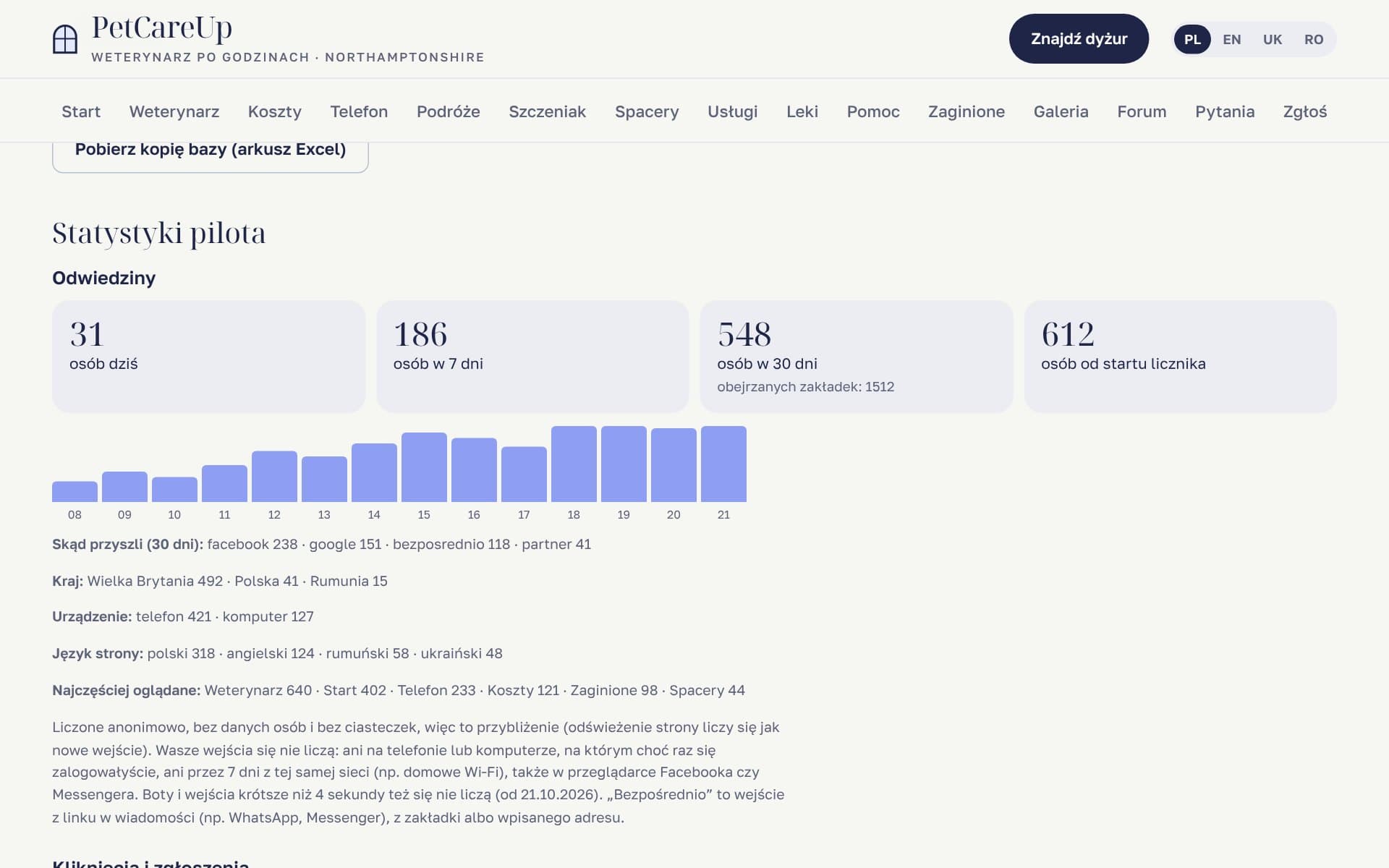This screenshot has height=868, width=1389.
Task: Open the Zgłoś nav link
Action: (x=1305, y=111)
